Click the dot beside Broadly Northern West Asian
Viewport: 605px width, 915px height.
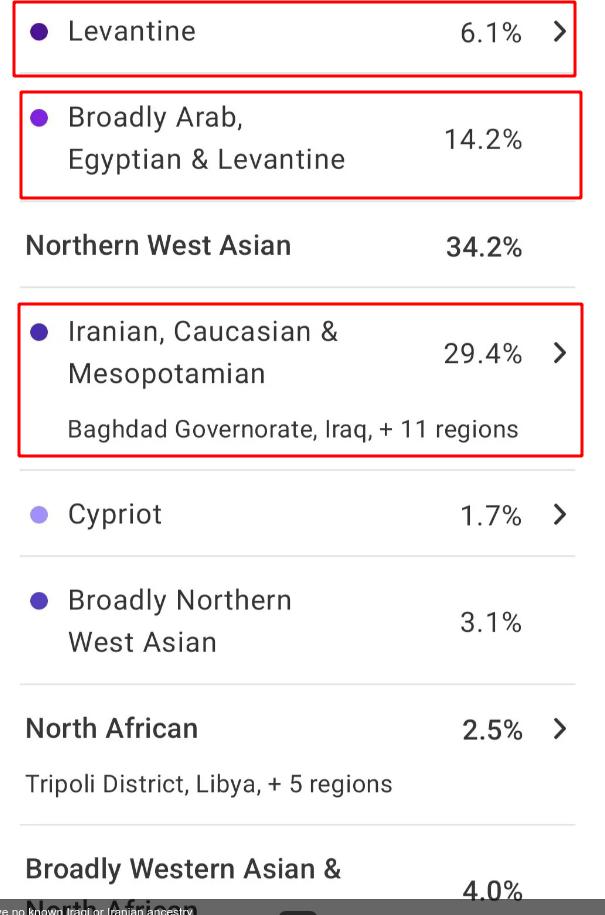39,601
